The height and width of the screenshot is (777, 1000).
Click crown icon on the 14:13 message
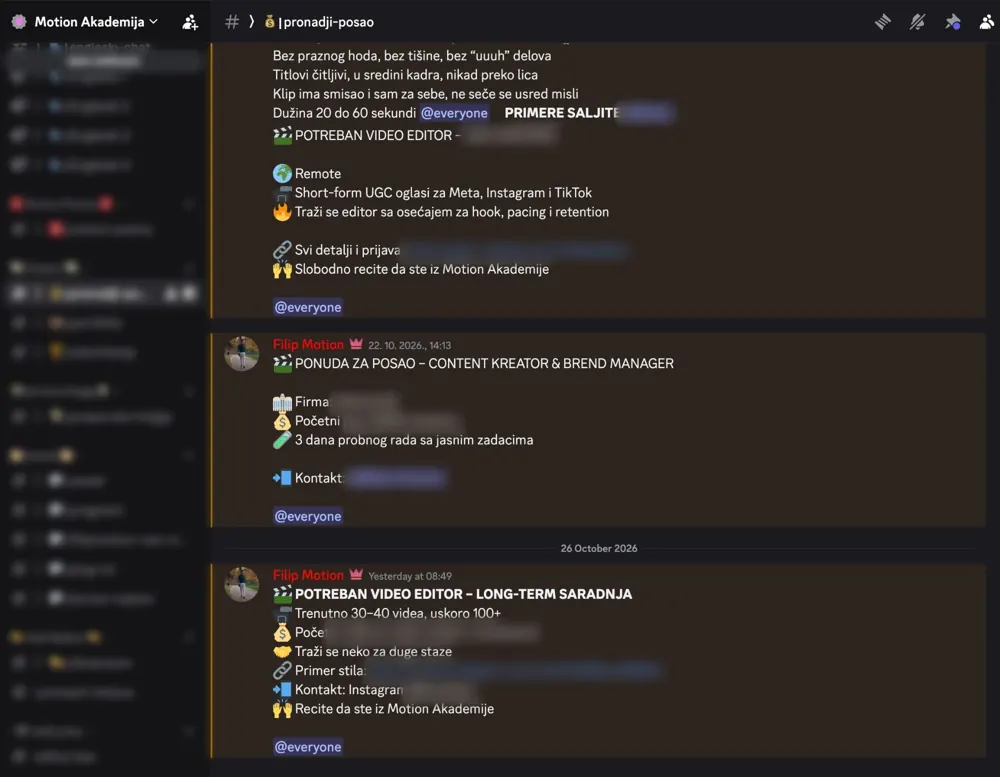point(356,344)
